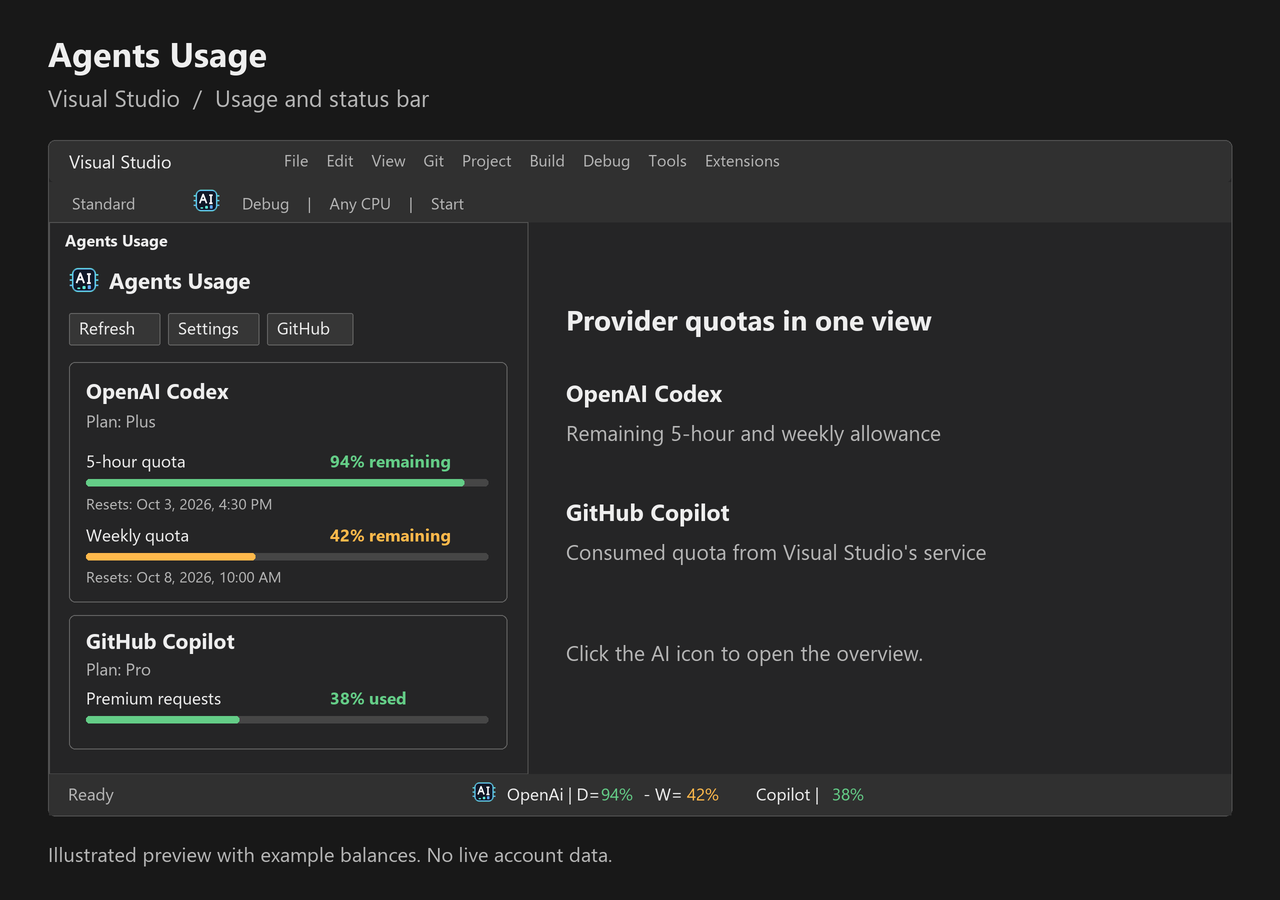Click the AI icon beside Agents Usage heading
This screenshot has height=900, width=1280.
(x=84, y=280)
